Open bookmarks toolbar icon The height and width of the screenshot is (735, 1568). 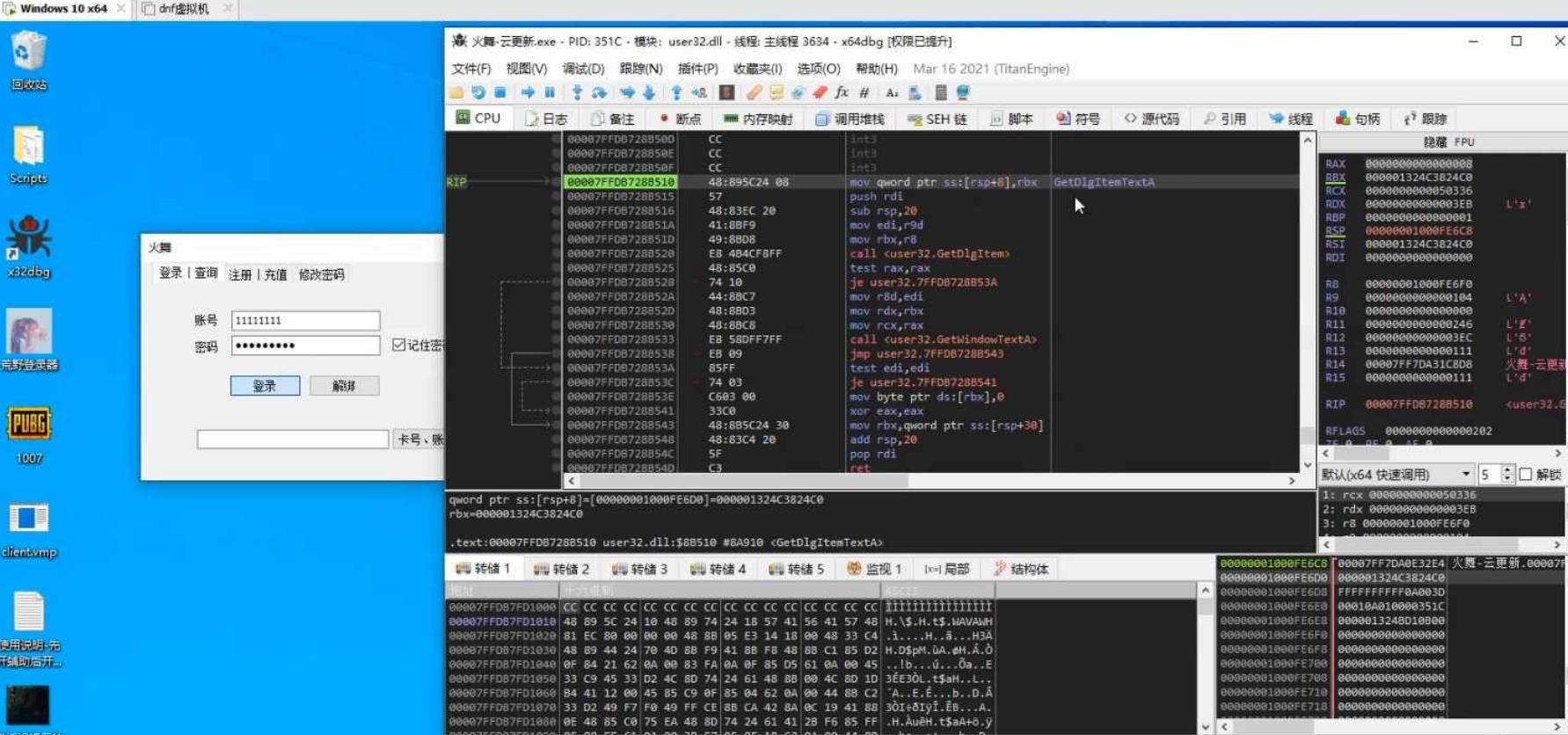click(820, 92)
